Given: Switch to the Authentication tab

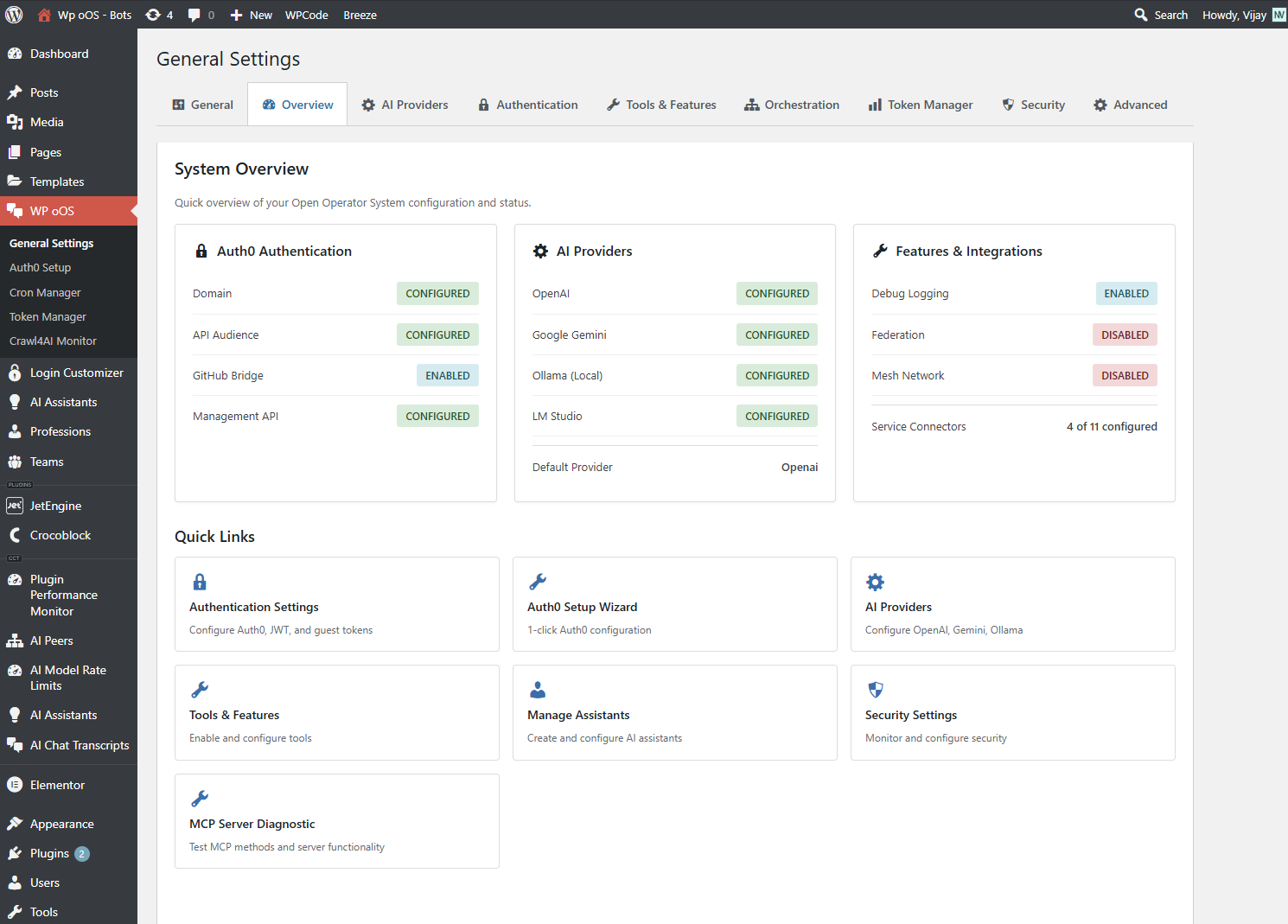Looking at the screenshot, I should 527,104.
